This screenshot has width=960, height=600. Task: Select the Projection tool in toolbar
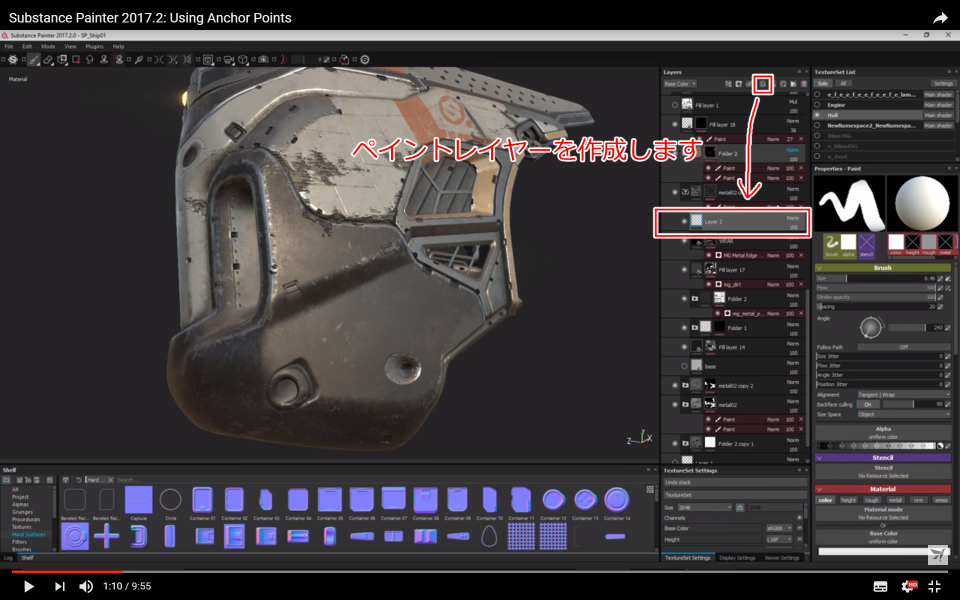coord(62,59)
